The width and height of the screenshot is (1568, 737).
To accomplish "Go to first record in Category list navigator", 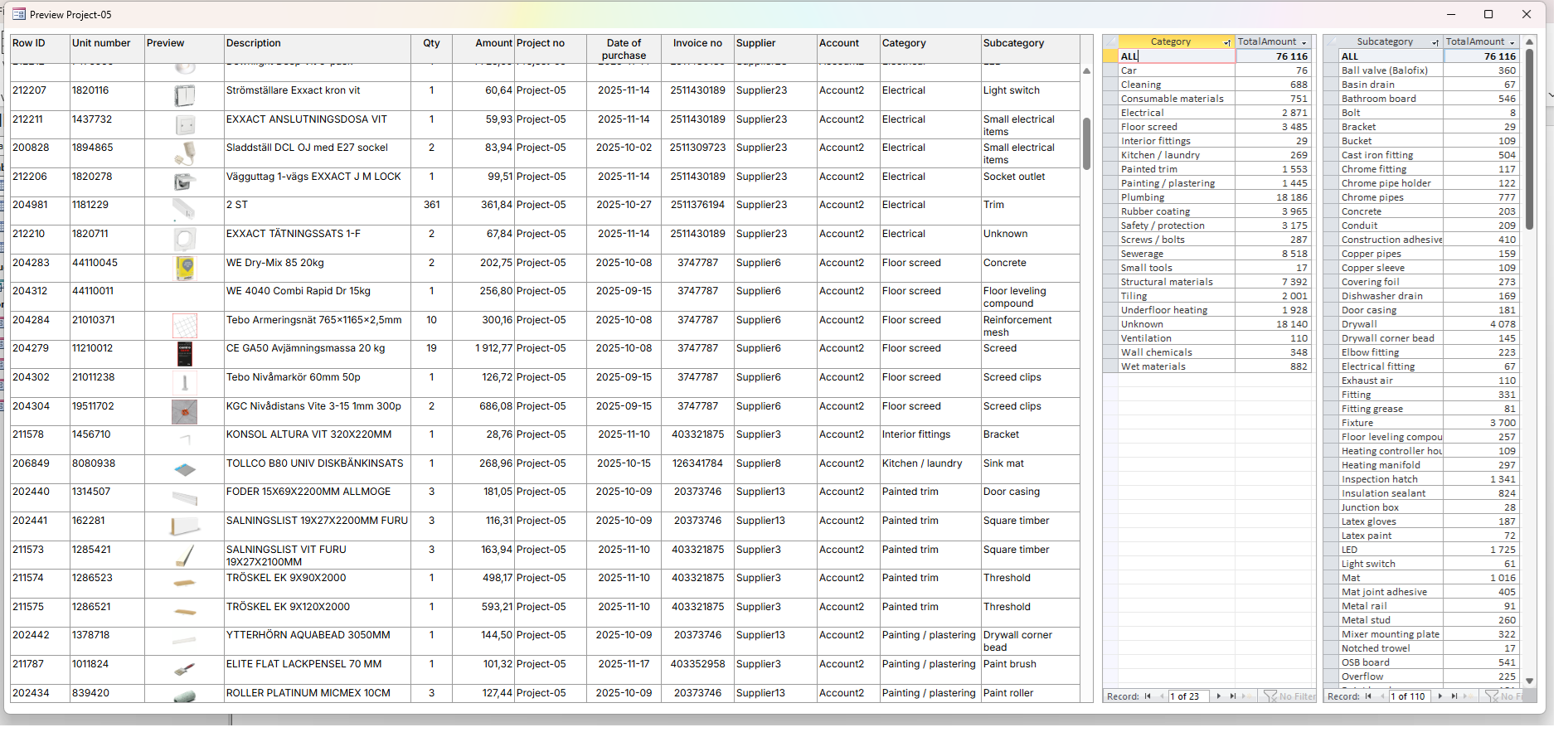I will 1148,696.
